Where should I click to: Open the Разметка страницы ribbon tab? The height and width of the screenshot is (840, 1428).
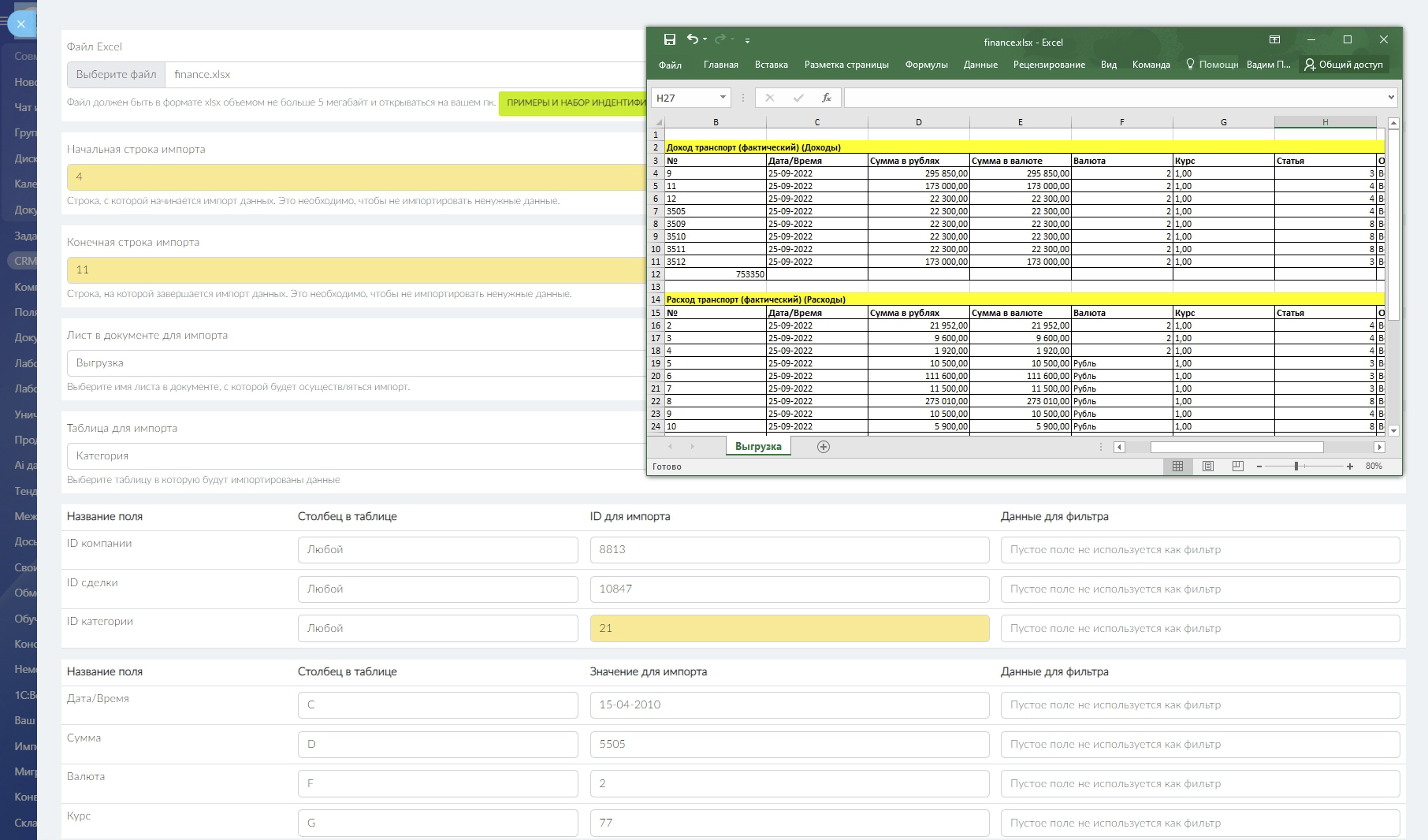click(846, 65)
